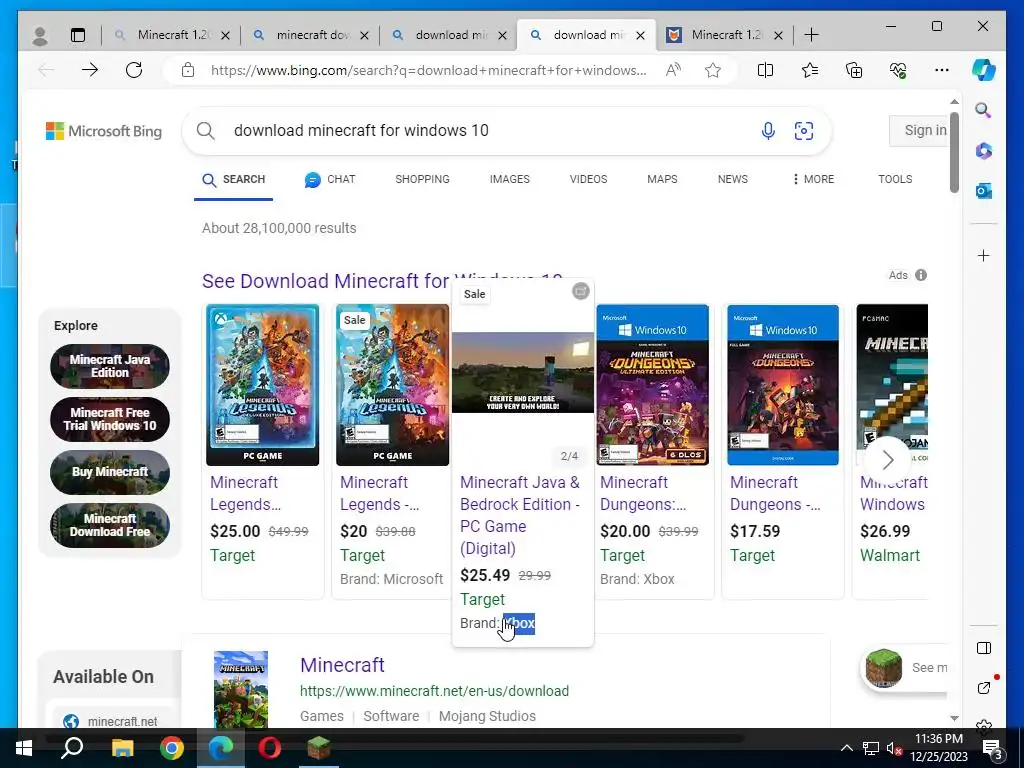Screen dimensions: 1024x768
Task: Go forward with the arrow button
Action: point(90,70)
